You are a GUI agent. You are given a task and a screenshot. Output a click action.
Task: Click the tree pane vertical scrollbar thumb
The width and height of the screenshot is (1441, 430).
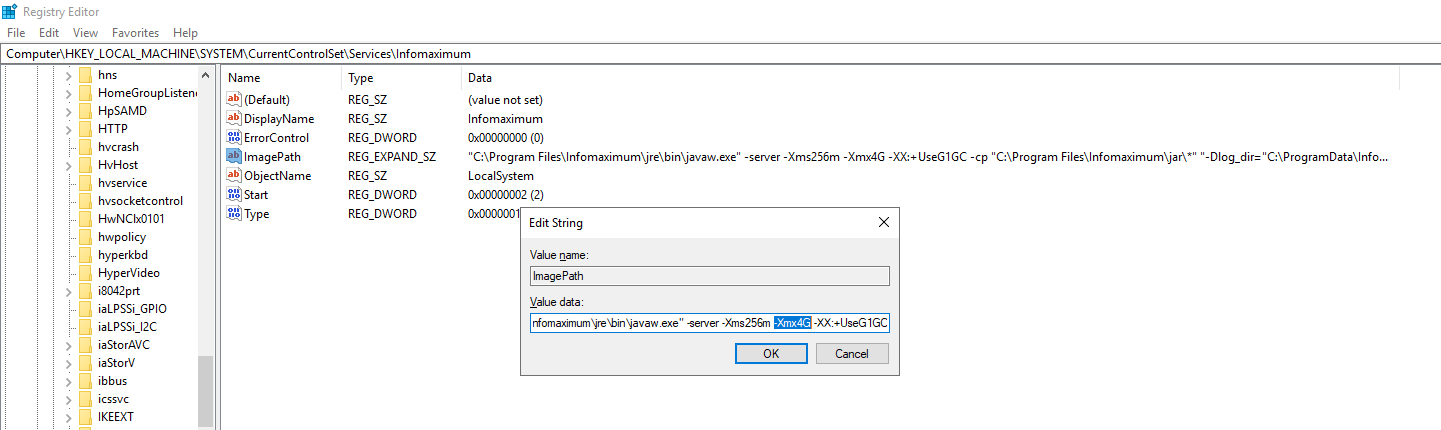point(206,392)
